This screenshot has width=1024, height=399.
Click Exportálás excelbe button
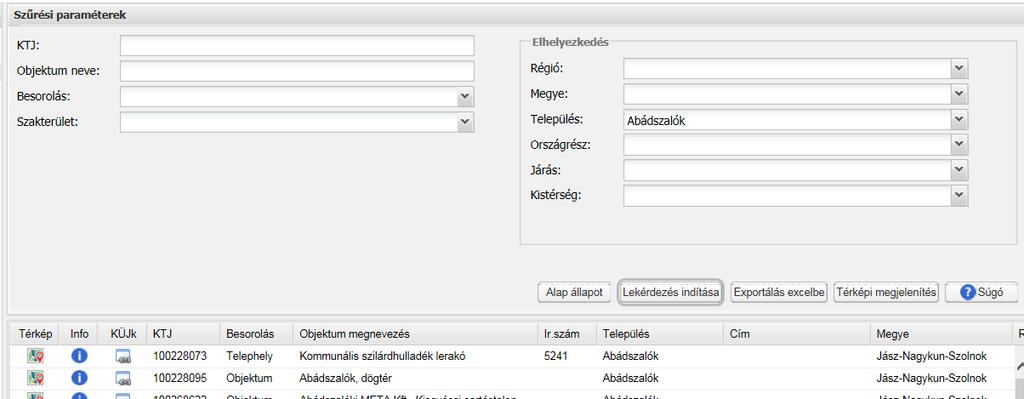pyautogui.click(x=779, y=293)
